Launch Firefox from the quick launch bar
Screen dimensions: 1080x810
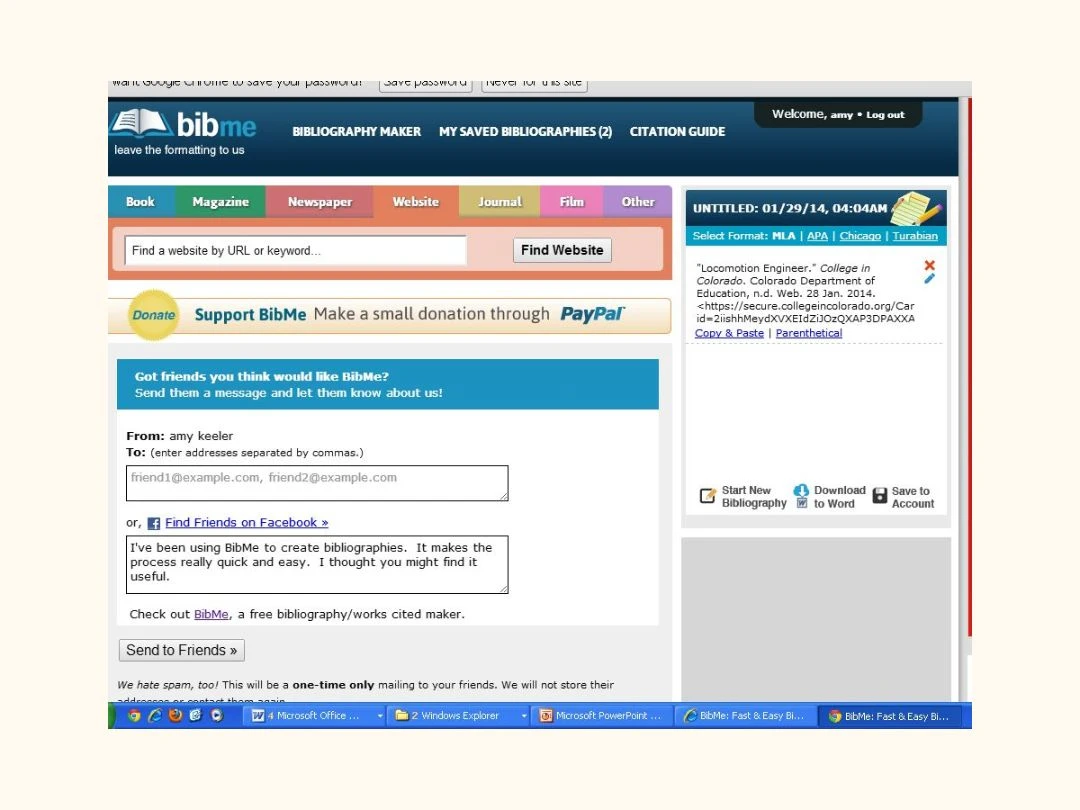point(175,716)
